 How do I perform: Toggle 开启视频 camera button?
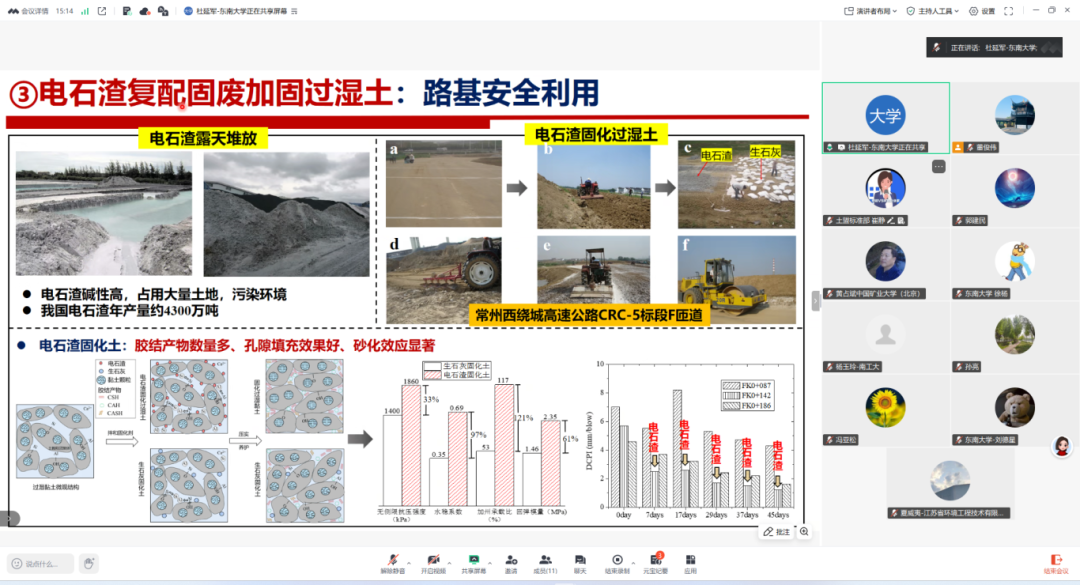coord(433,564)
